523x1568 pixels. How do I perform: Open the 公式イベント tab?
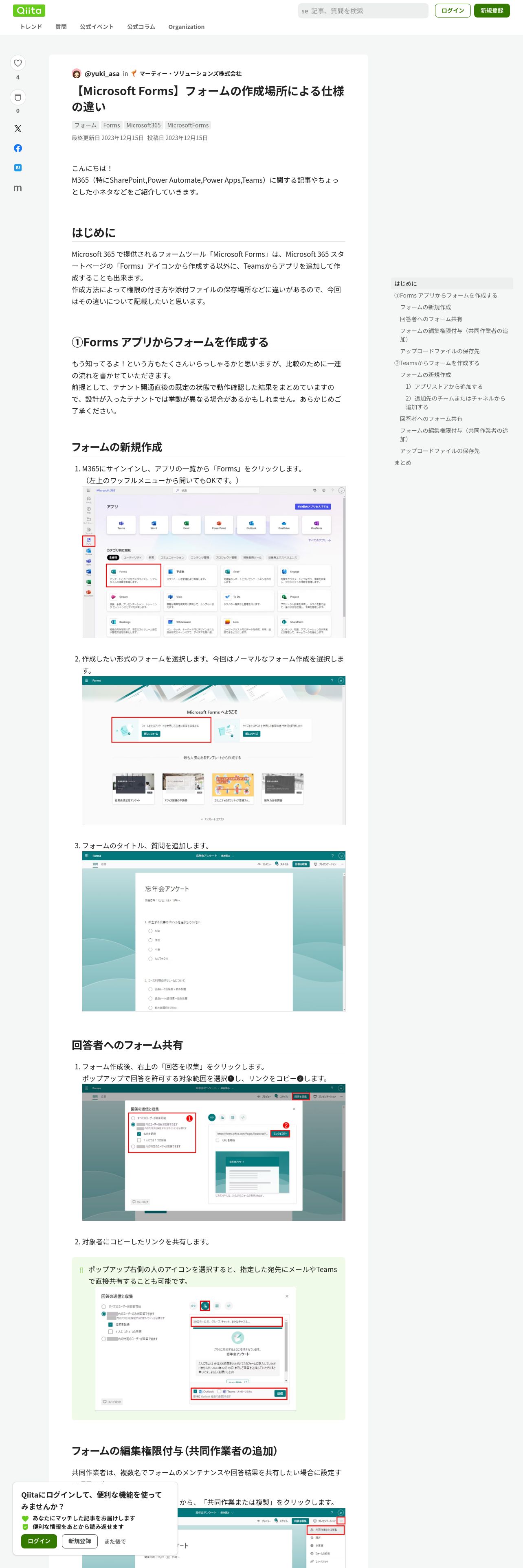pyautogui.click(x=97, y=27)
